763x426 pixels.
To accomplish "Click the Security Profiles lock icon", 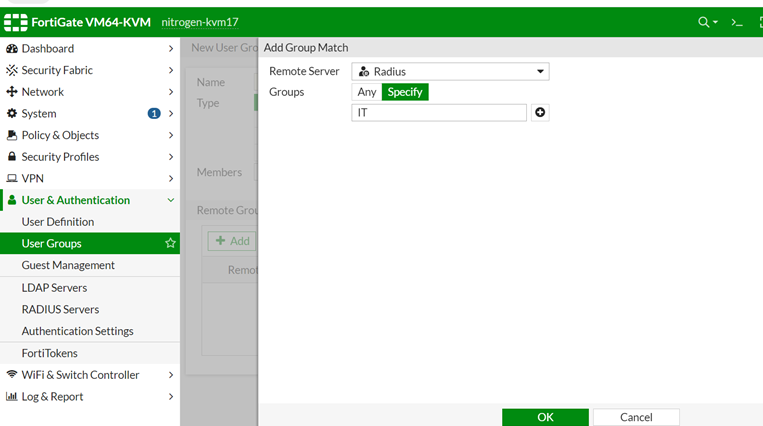I will point(12,157).
